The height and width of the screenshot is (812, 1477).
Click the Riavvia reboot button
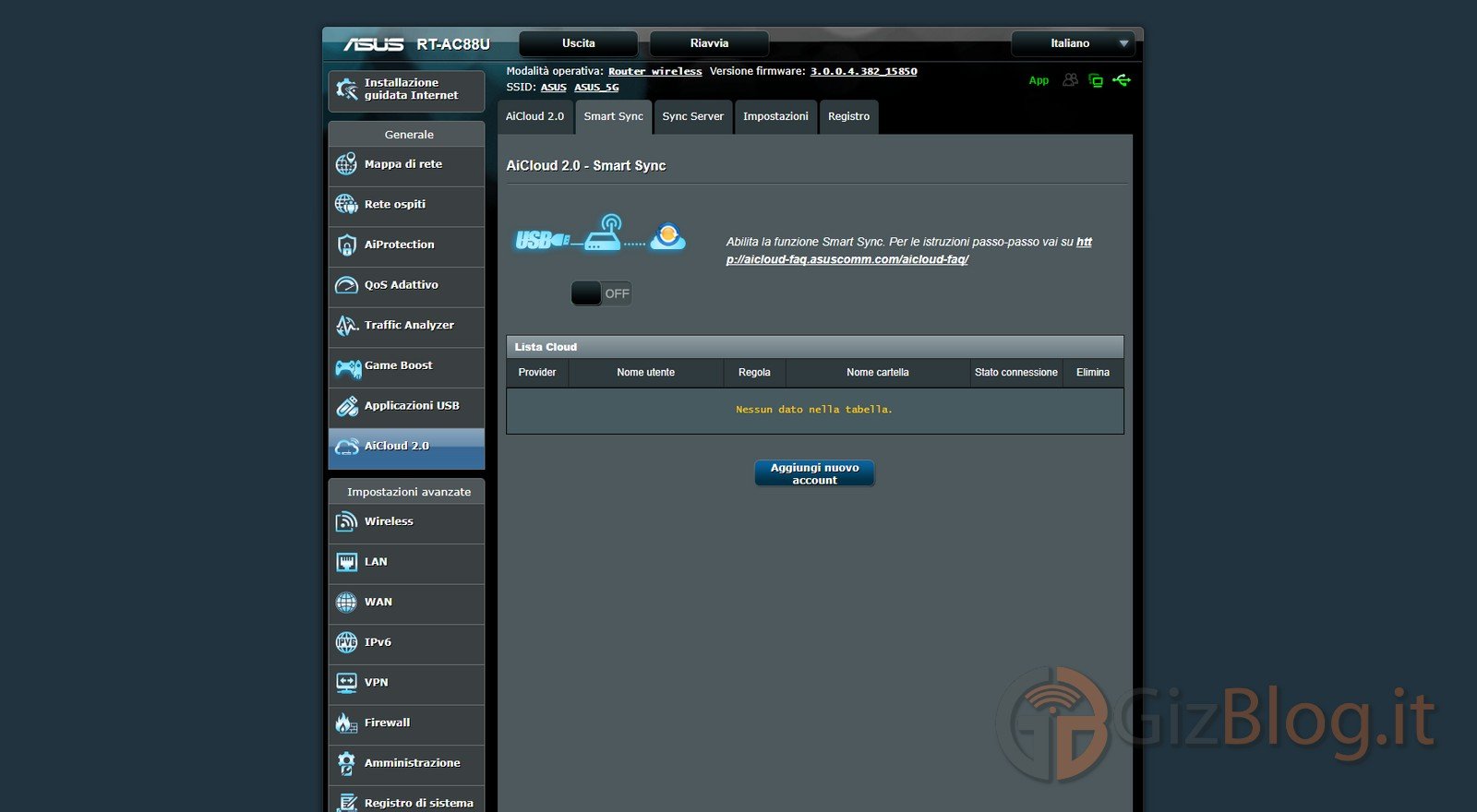[709, 43]
